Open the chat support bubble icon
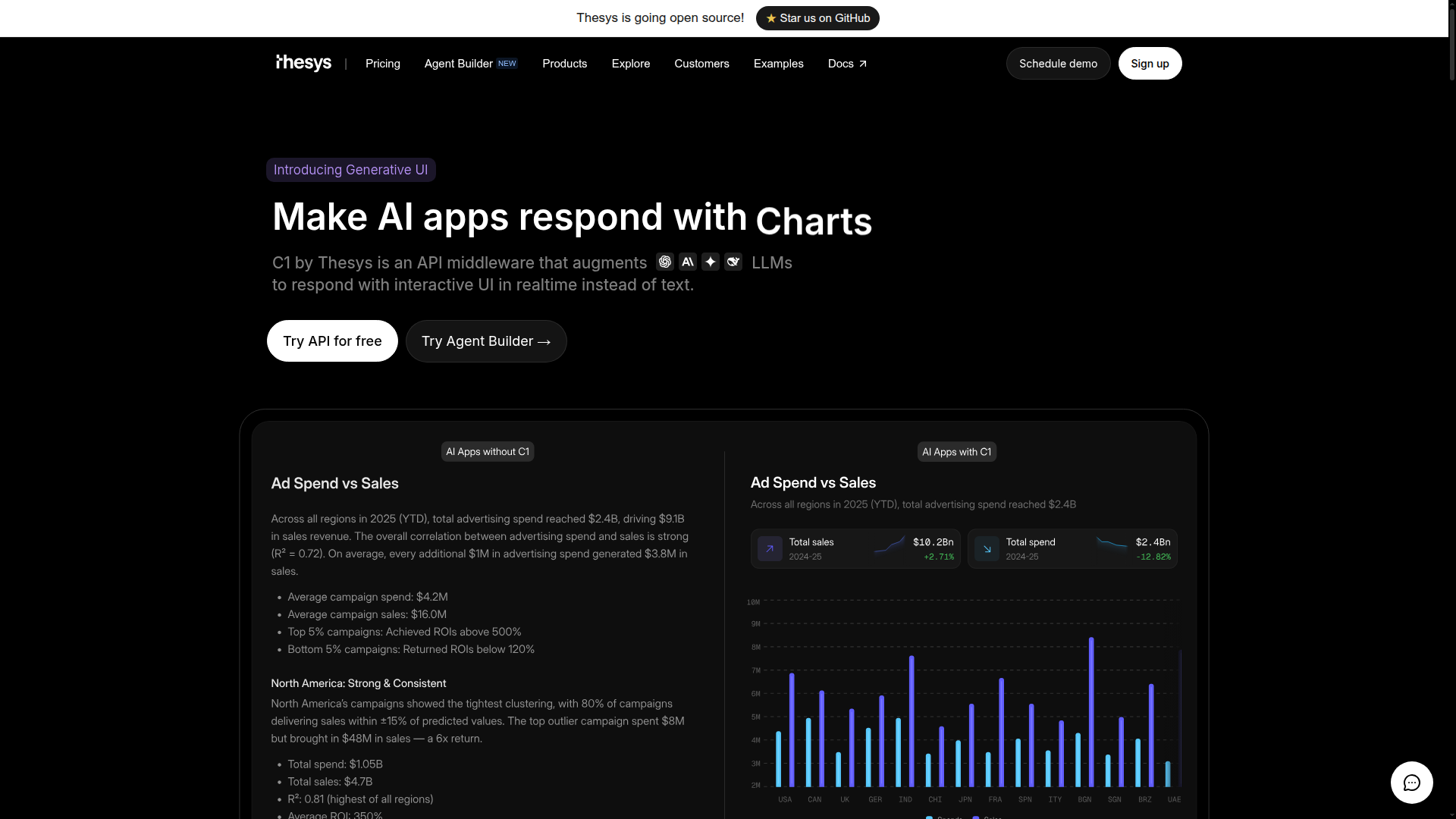 (x=1411, y=782)
